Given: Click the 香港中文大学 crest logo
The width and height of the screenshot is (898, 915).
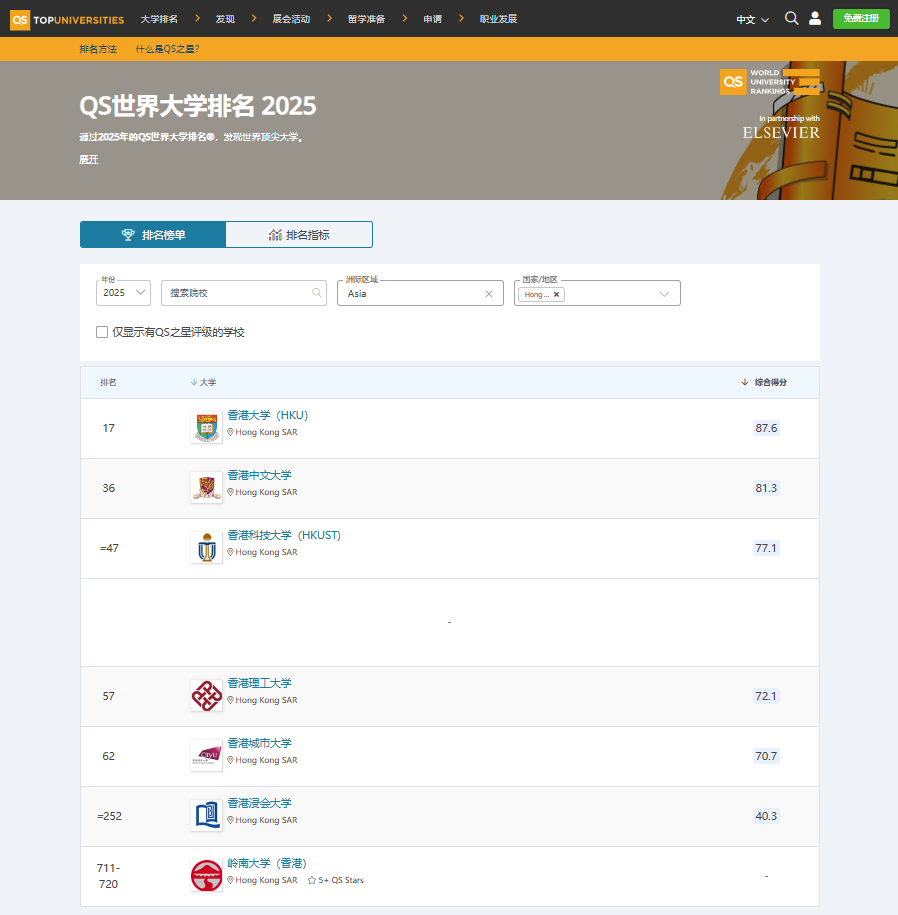Looking at the screenshot, I should tap(207, 488).
